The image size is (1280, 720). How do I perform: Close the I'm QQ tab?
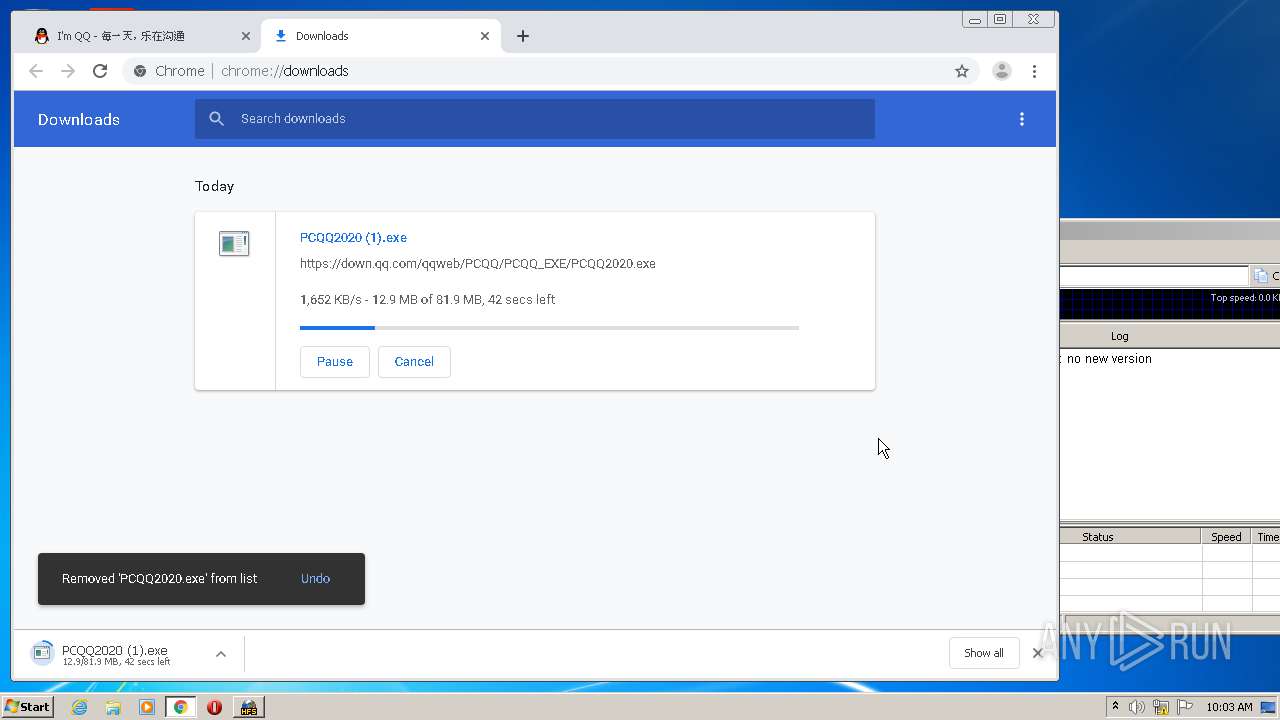coord(246,36)
